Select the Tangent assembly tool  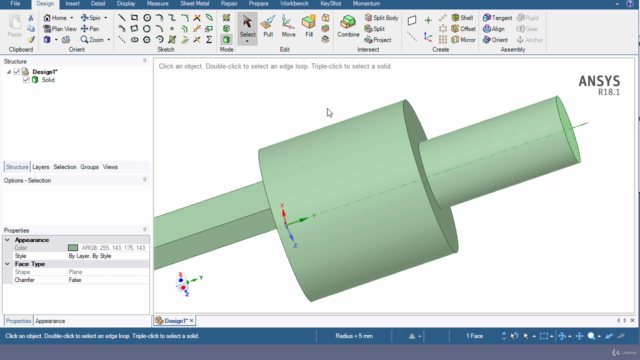pos(497,18)
